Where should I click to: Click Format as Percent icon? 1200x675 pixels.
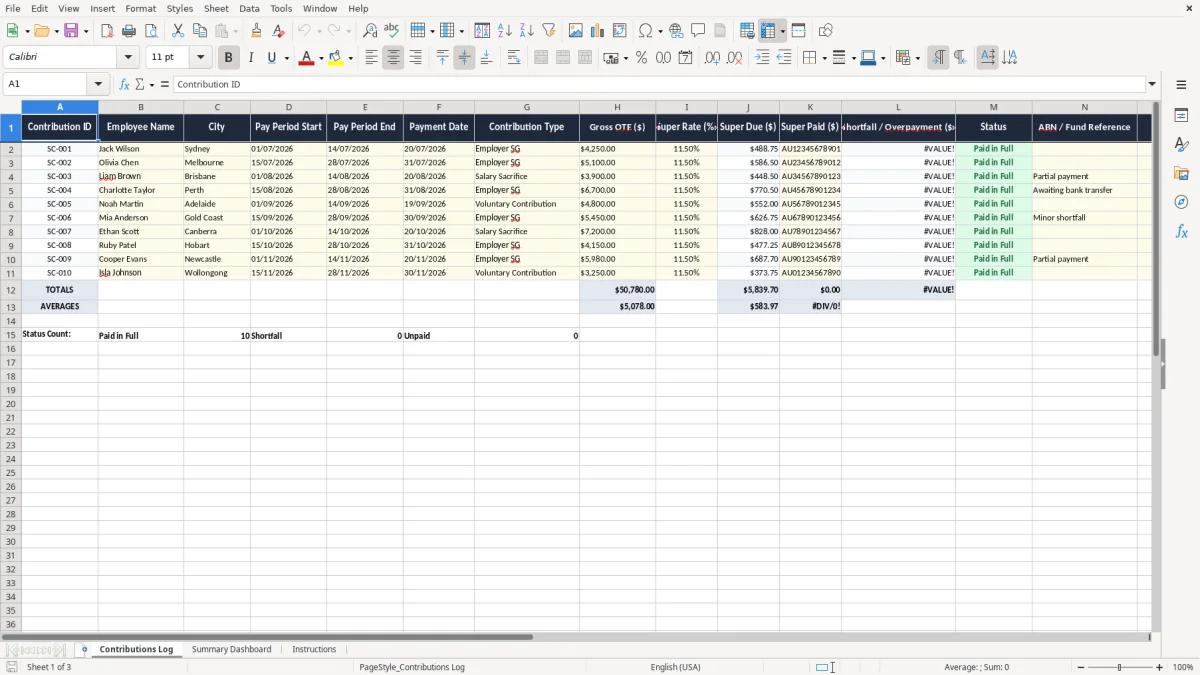coord(641,58)
